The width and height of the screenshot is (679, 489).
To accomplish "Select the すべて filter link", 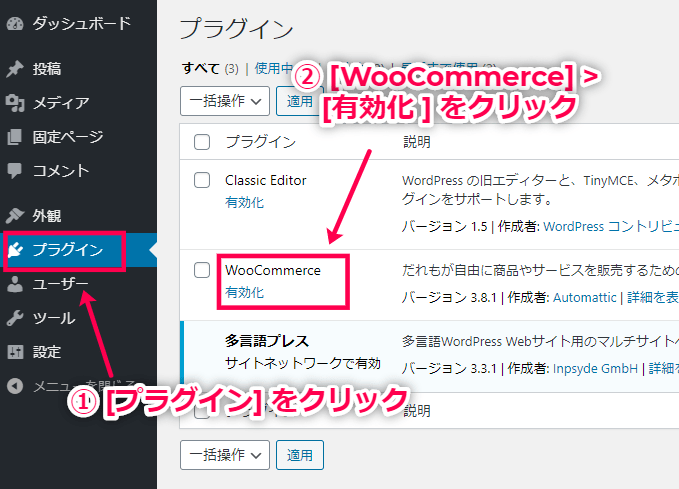I will (x=201, y=68).
